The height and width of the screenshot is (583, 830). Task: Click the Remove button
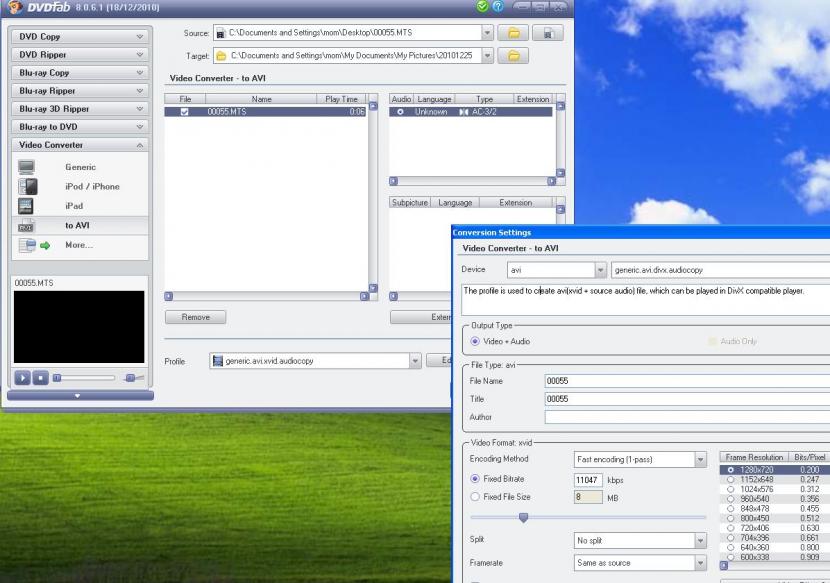(x=195, y=317)
